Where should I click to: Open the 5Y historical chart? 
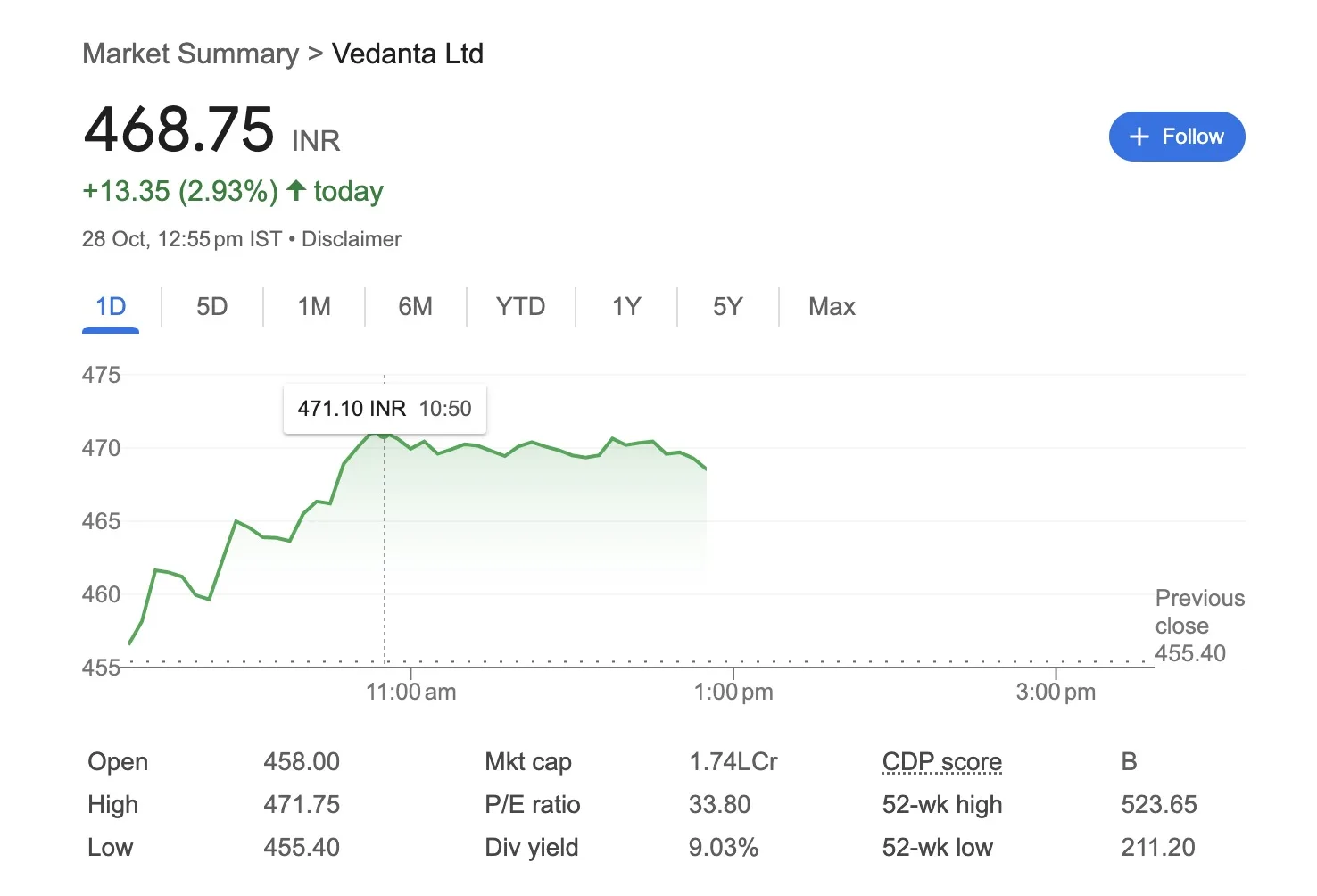click(x=727, y=306)
